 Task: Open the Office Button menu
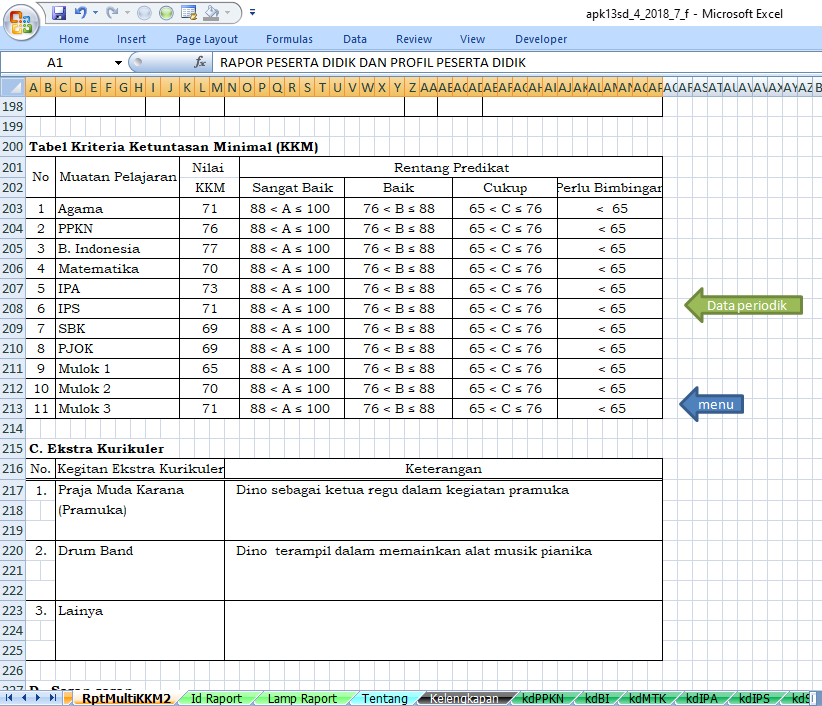20,22
